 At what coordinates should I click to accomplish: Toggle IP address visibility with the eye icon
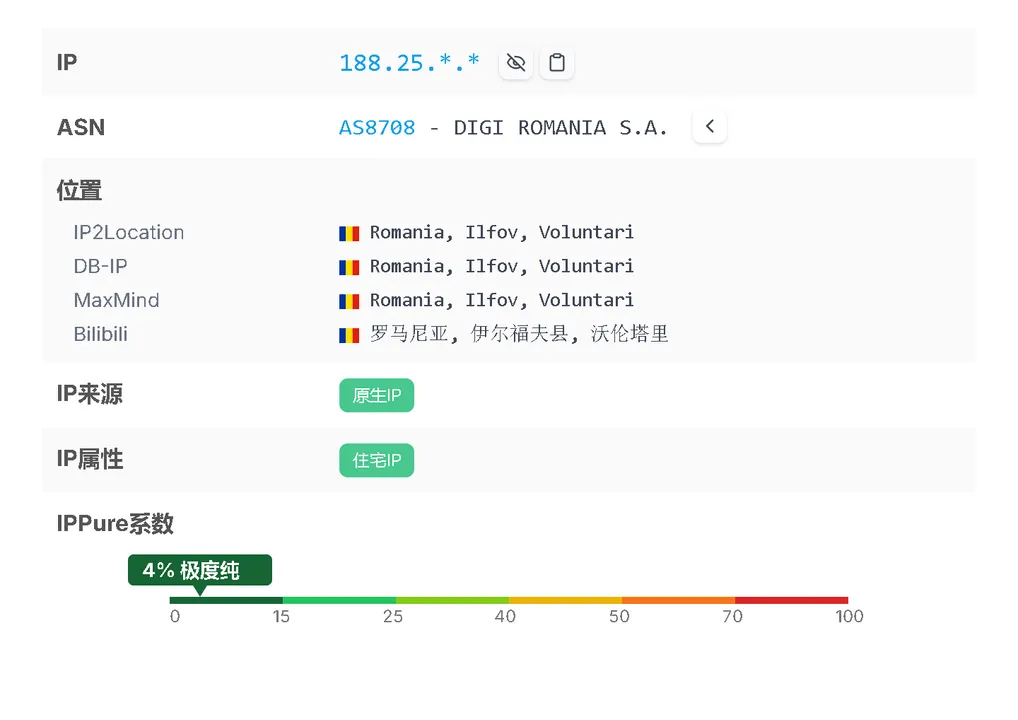516,62
